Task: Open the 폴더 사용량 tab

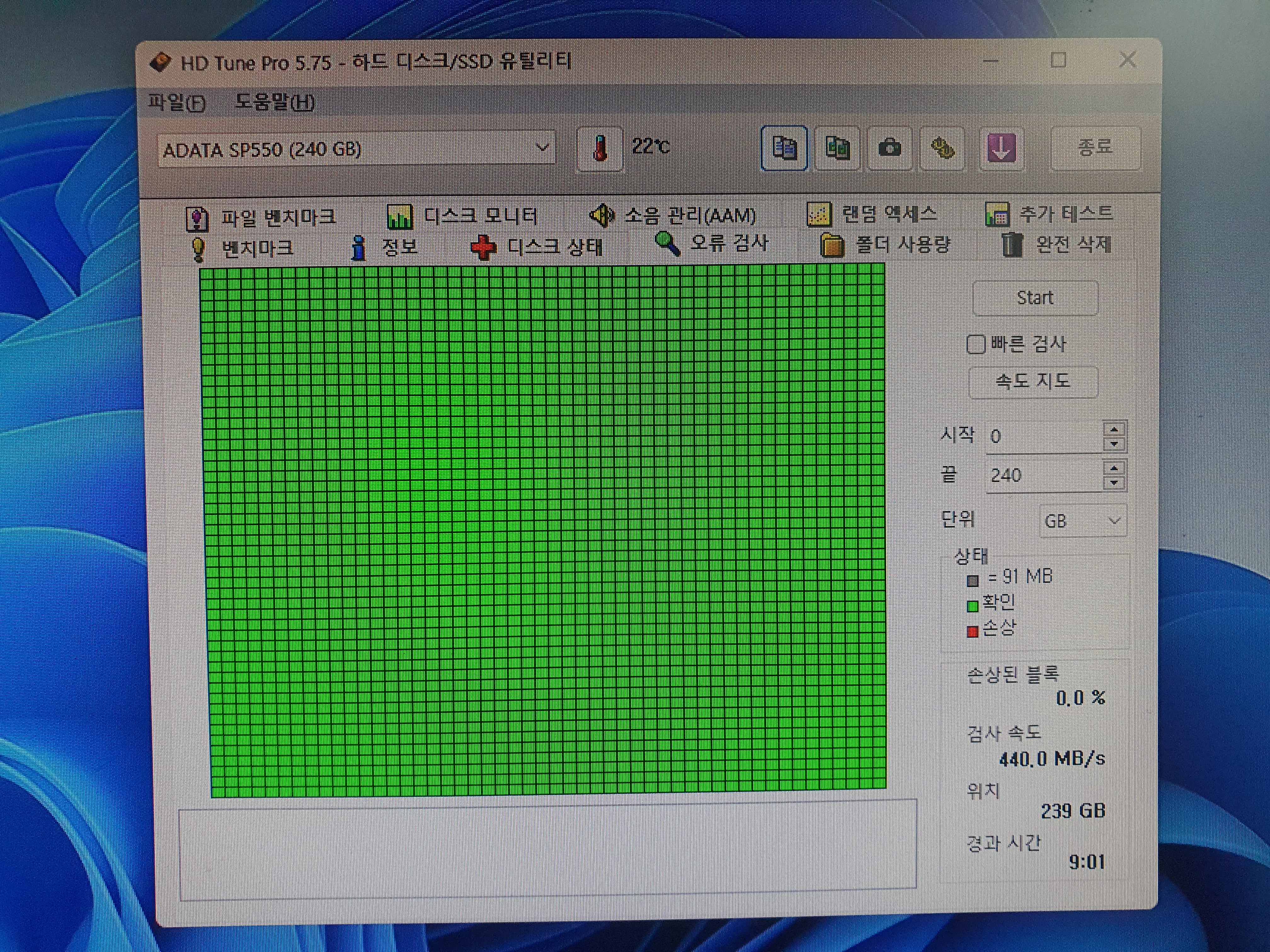Action: pyautogui.click(x=885, y=245)
